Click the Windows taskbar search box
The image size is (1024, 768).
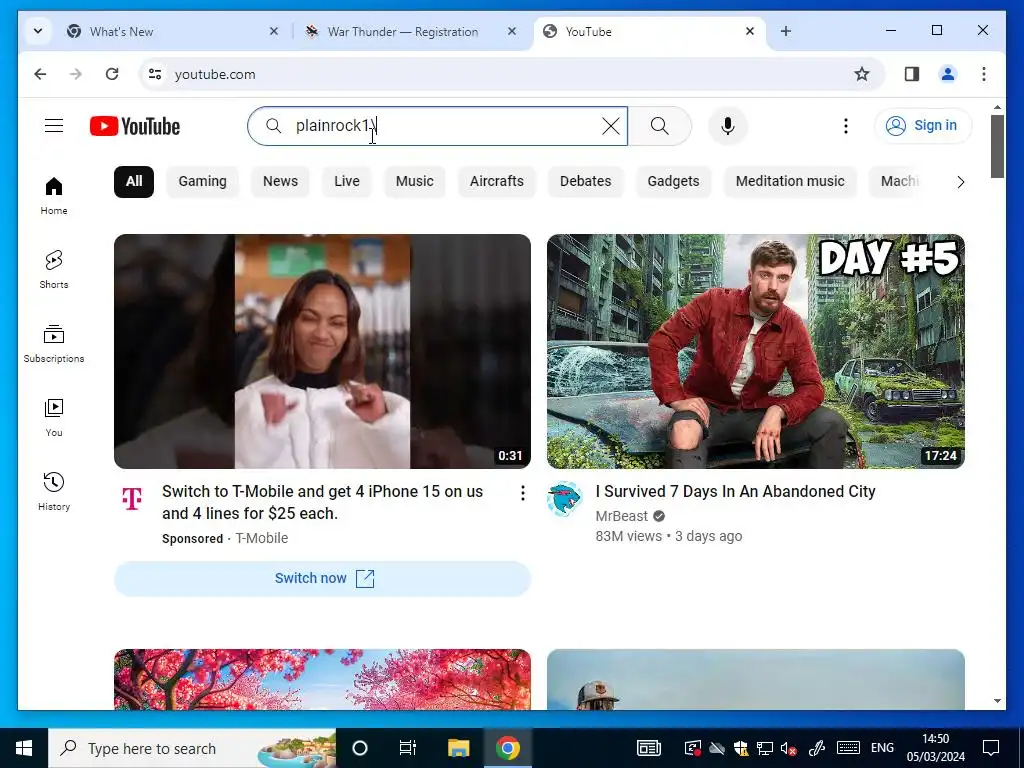pyautogui.click(x=192, y=748)
